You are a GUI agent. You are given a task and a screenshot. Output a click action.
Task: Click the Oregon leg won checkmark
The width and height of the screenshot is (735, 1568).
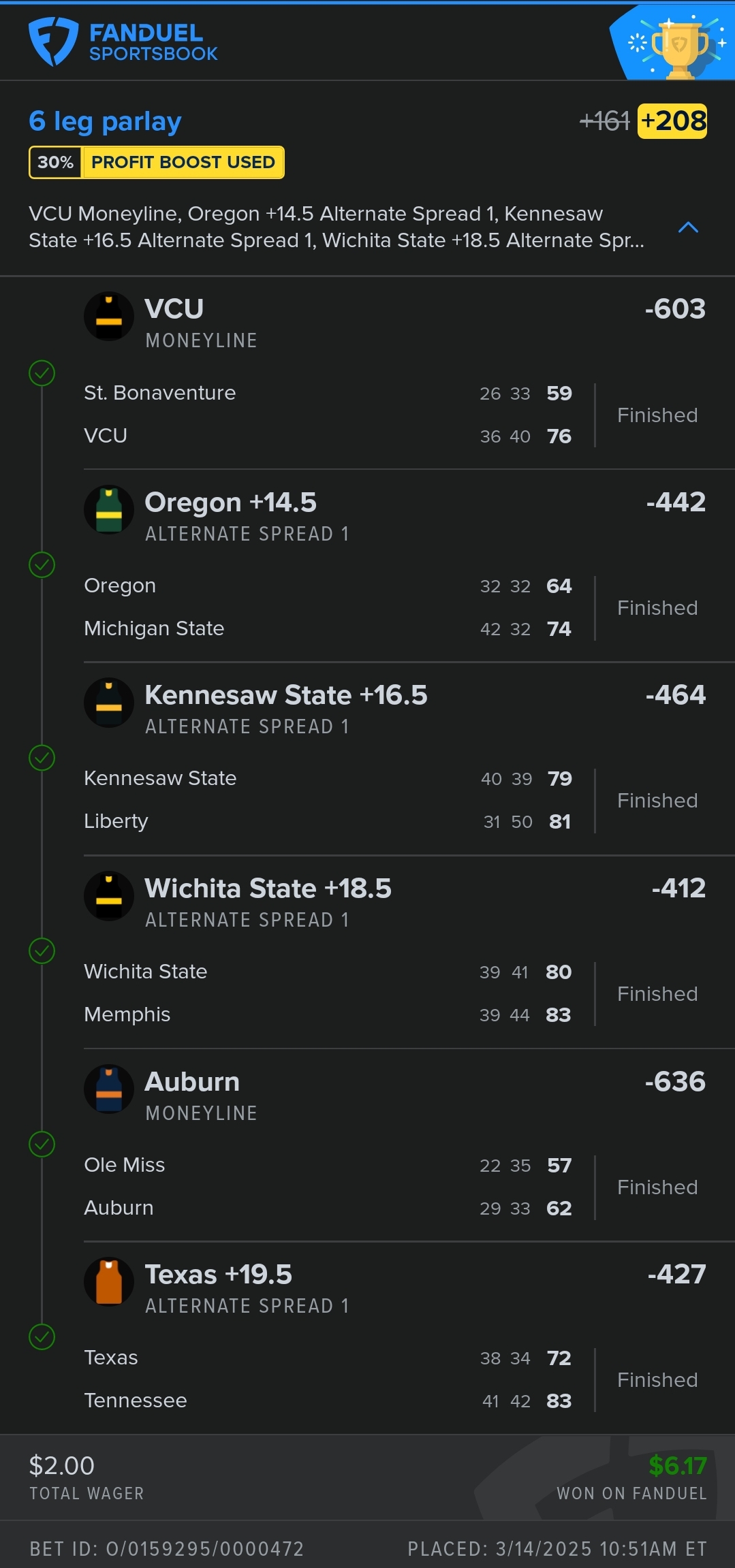click(x=42, y=565)
